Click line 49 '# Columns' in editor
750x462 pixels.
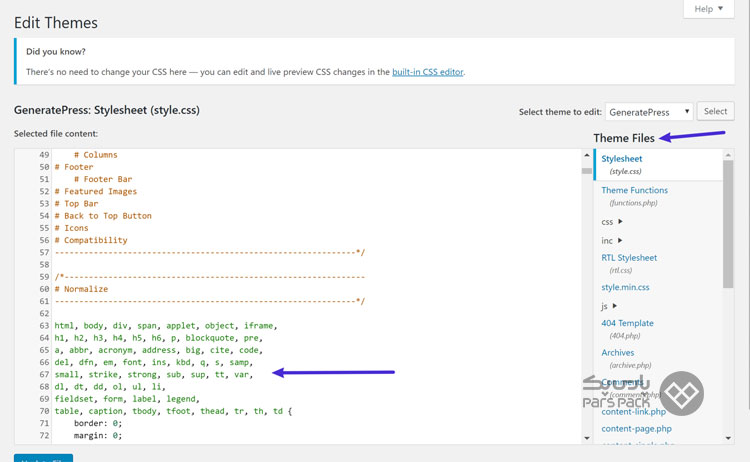click(x=95, y=155)
